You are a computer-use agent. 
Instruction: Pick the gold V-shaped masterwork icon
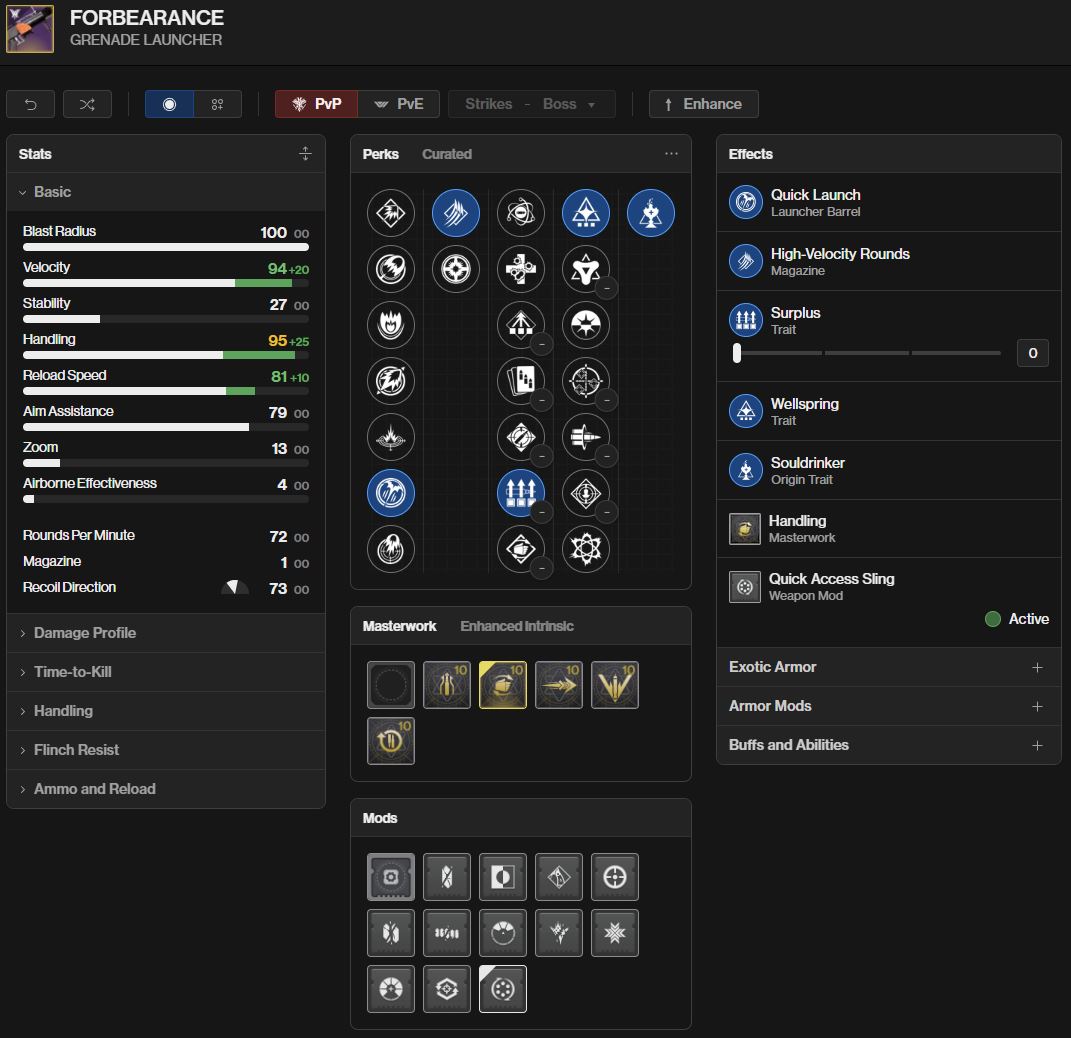[615, 685]
